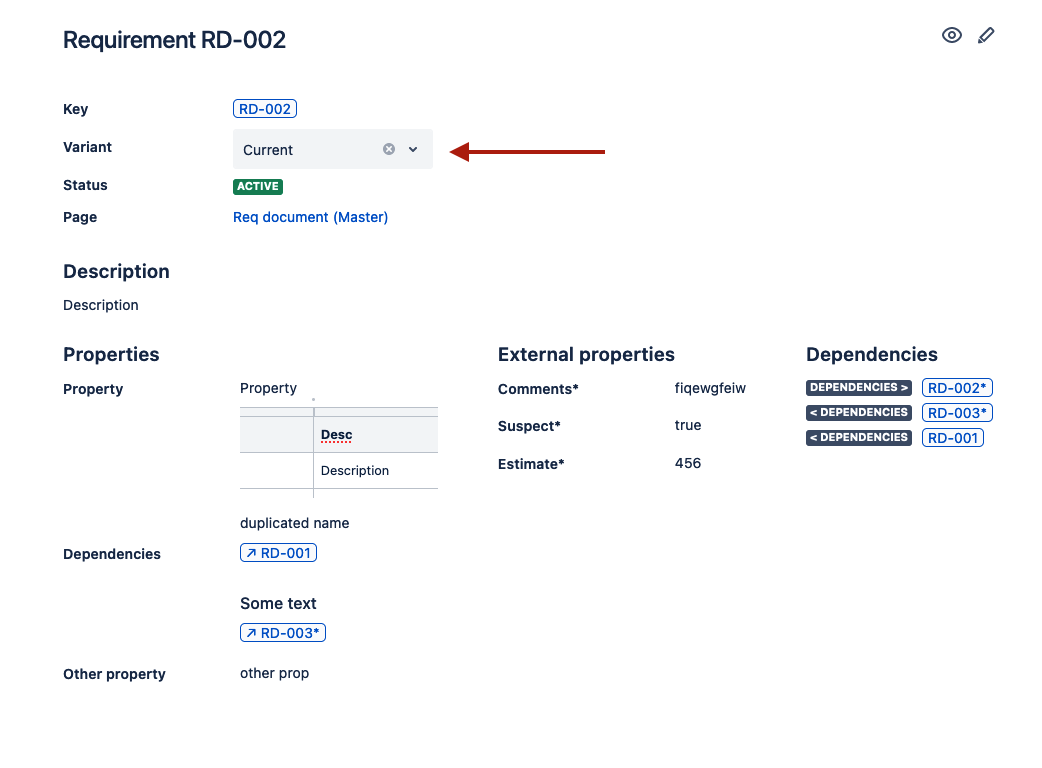
Task: Open edit mode with the pencil icon
Action: tap(986, 35)
